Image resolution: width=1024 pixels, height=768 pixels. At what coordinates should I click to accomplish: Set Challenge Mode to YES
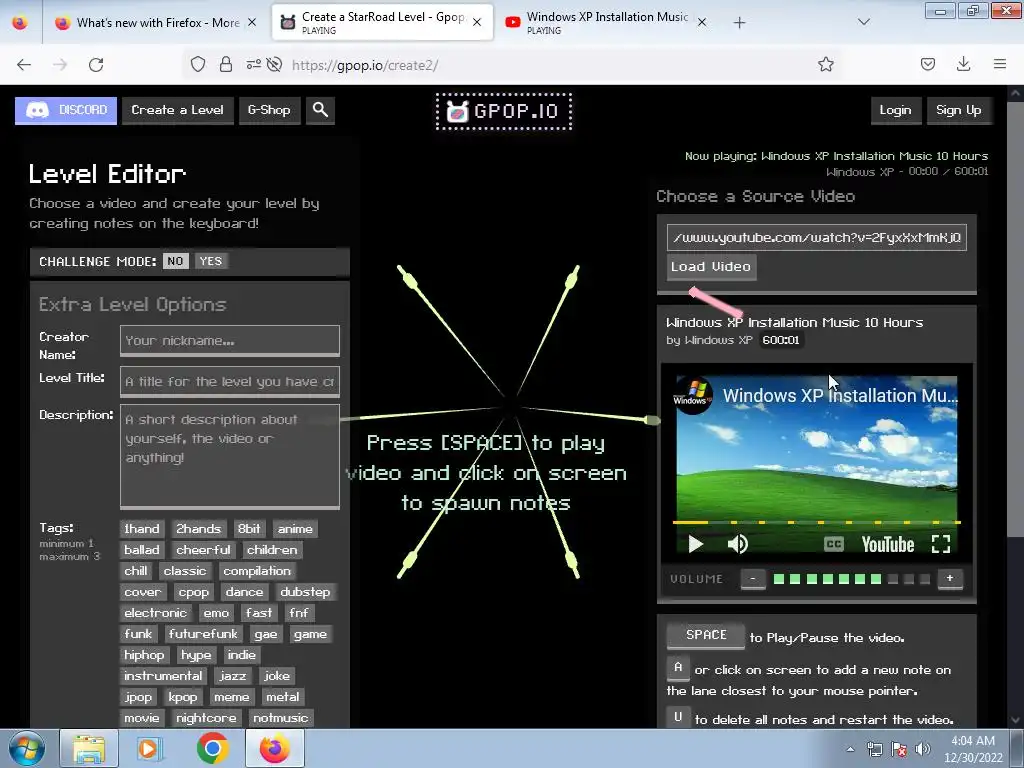click(210, 261)
